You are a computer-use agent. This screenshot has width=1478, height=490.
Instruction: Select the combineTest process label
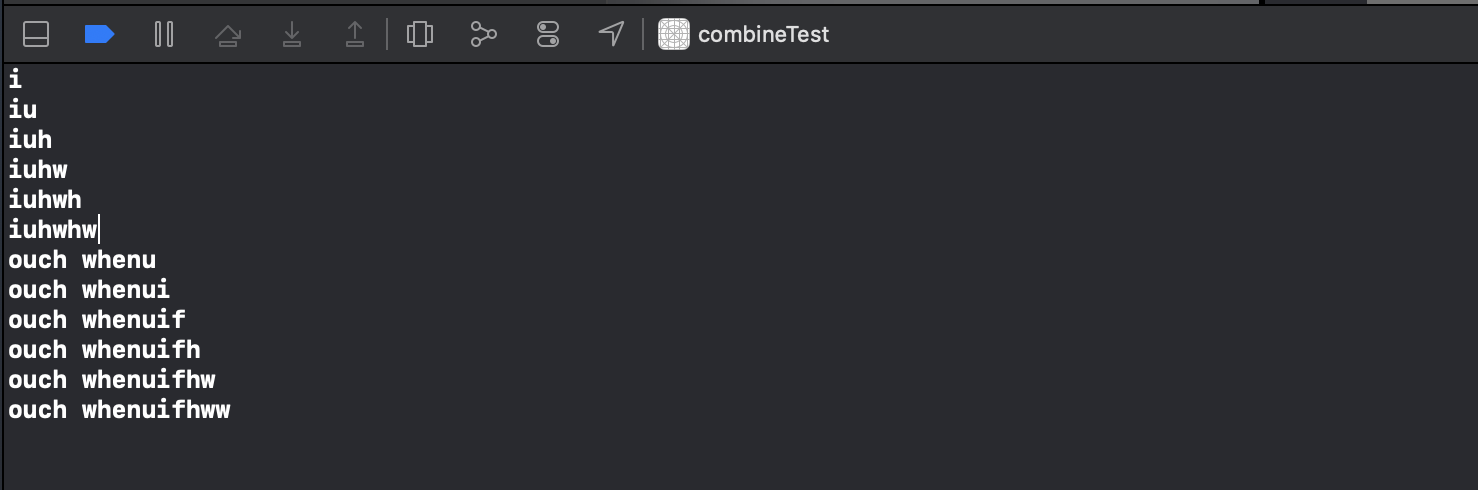click(x=763, y=35)
